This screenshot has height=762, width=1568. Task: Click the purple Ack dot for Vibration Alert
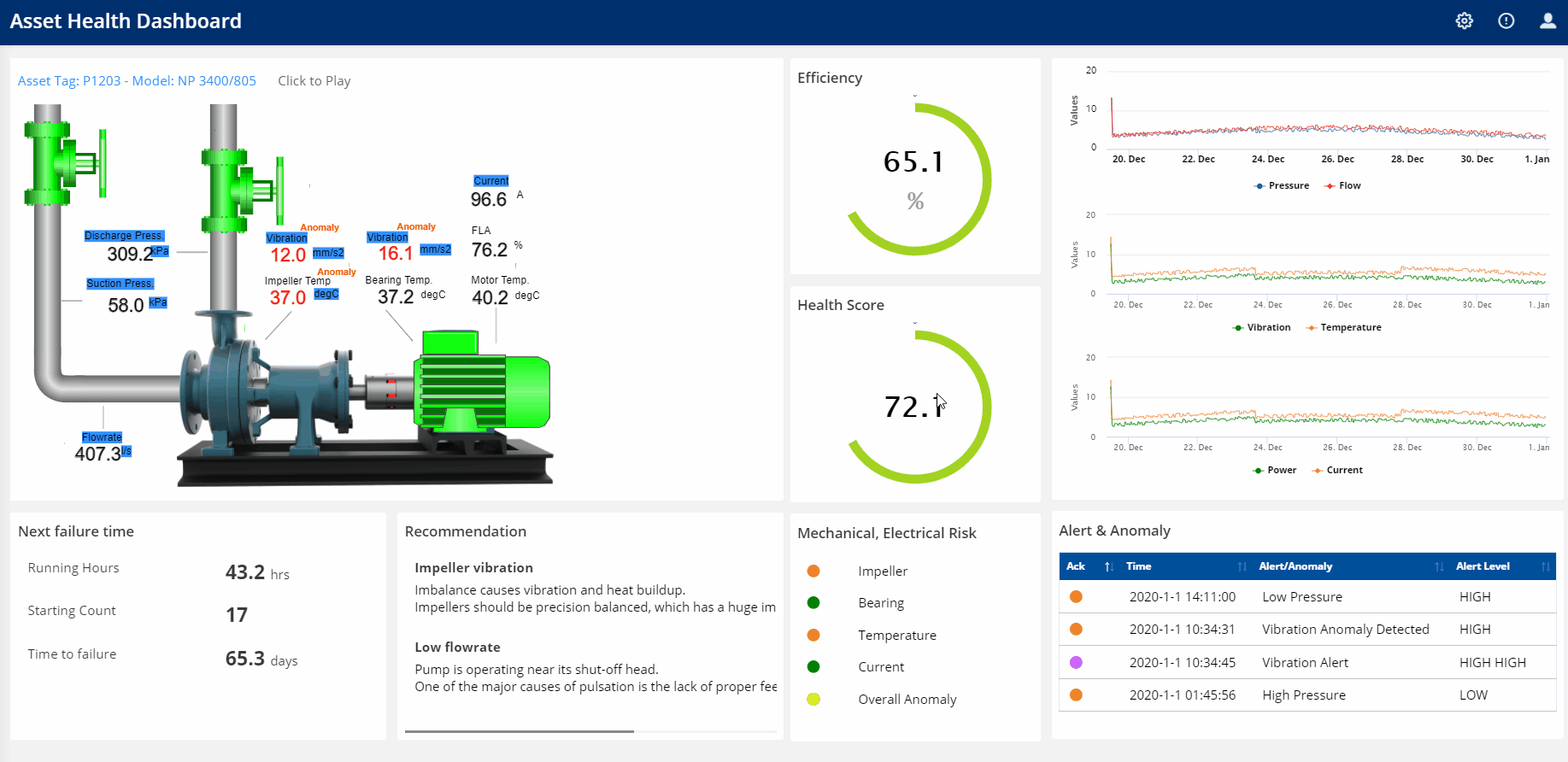(1076, 662)
